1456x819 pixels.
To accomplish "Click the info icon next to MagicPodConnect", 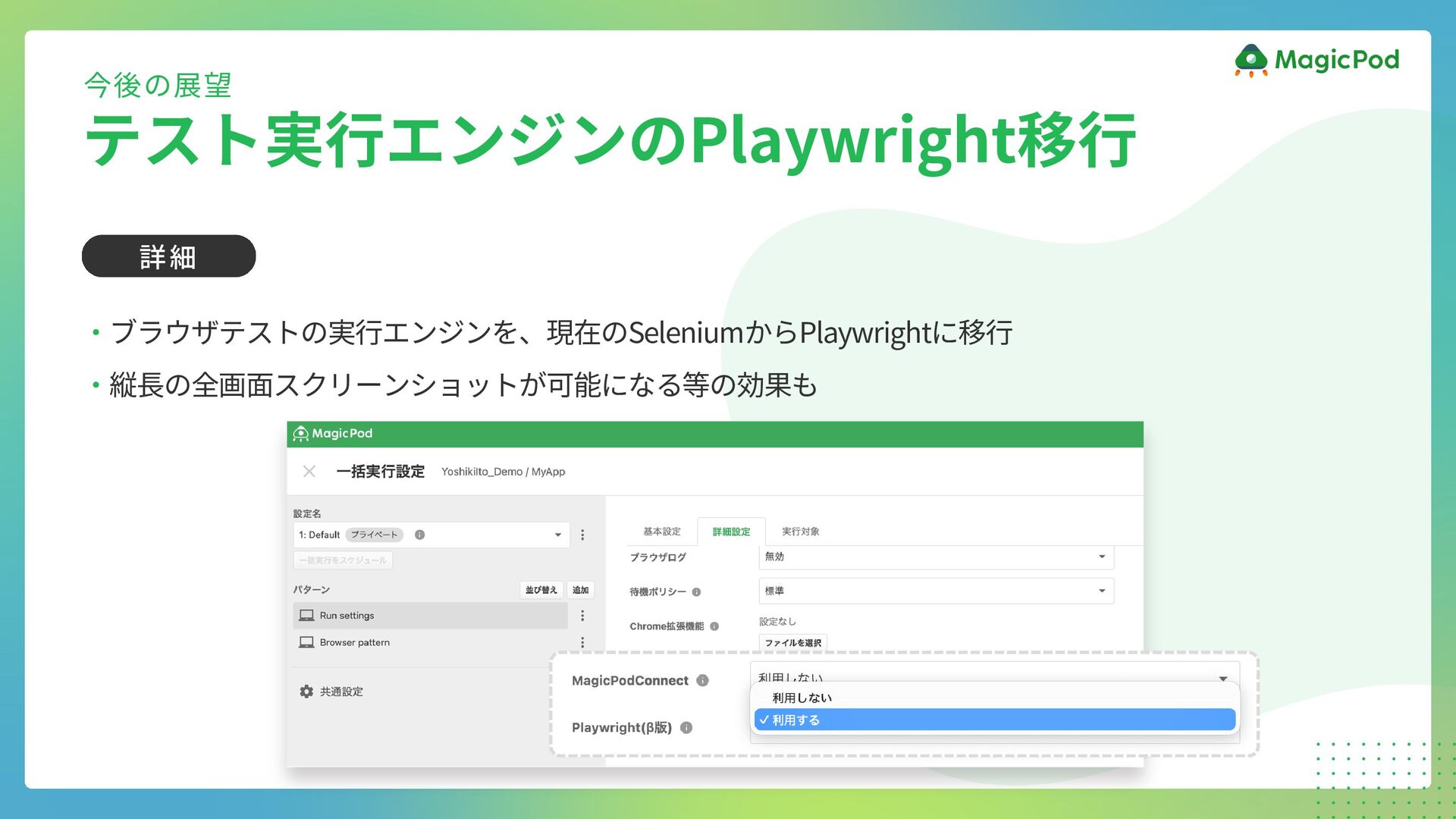I will click(703, 680).
